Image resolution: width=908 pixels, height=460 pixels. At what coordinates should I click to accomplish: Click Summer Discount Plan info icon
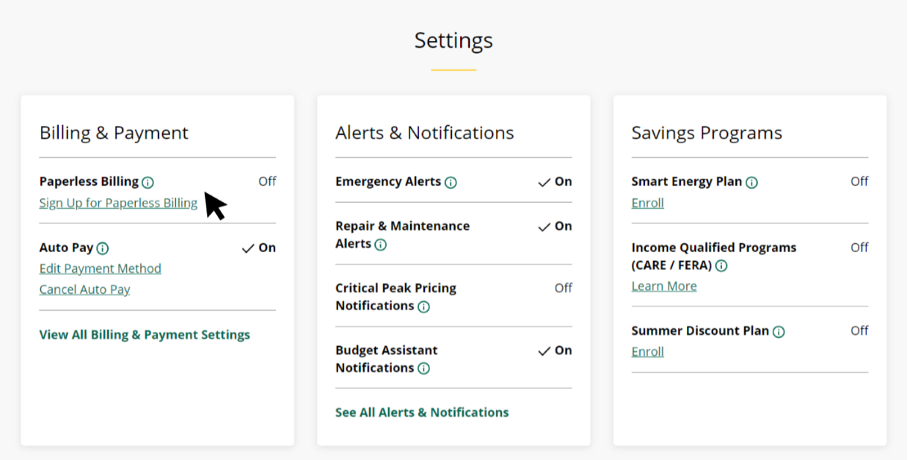(778, 331)
